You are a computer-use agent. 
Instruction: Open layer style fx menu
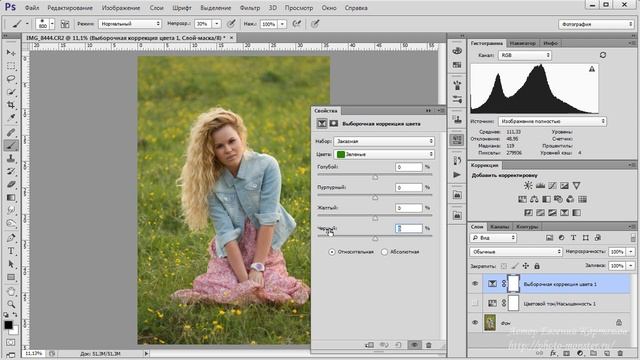pyautogui.click(x=553, y=353)
